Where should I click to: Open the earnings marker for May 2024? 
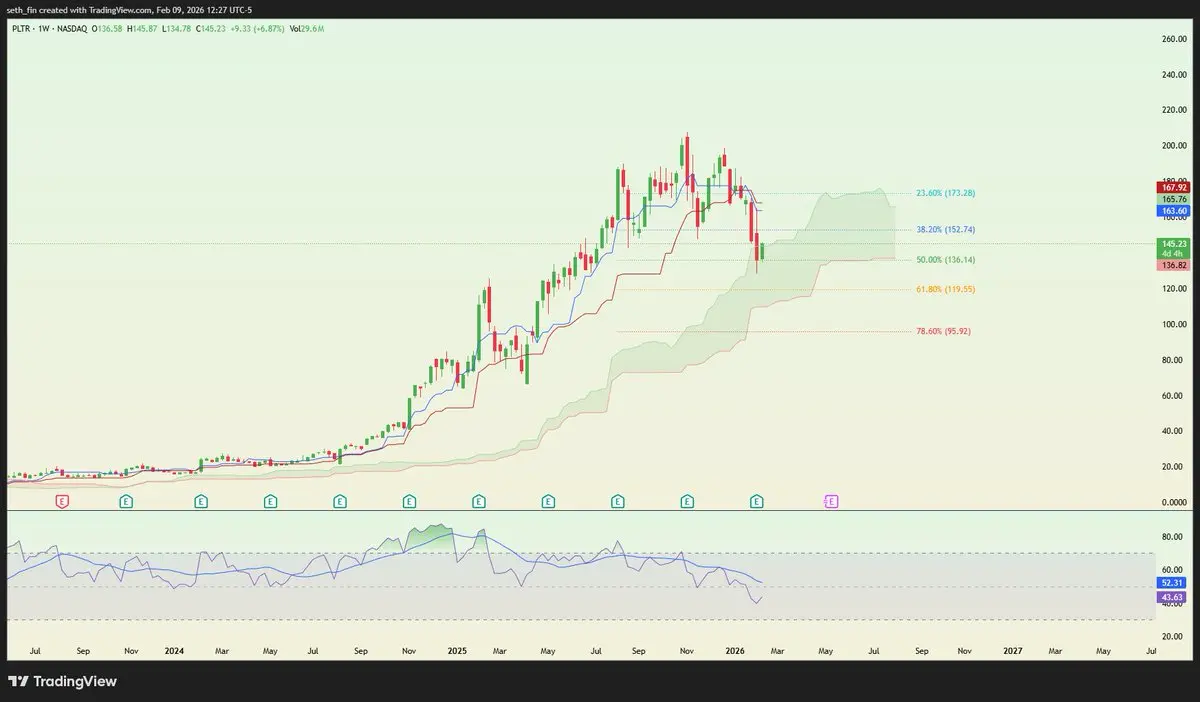[x=270, y=500]
